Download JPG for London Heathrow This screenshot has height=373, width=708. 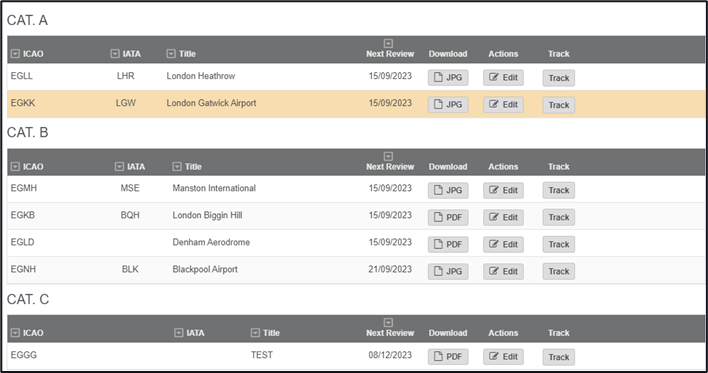[x=448, y=78]
